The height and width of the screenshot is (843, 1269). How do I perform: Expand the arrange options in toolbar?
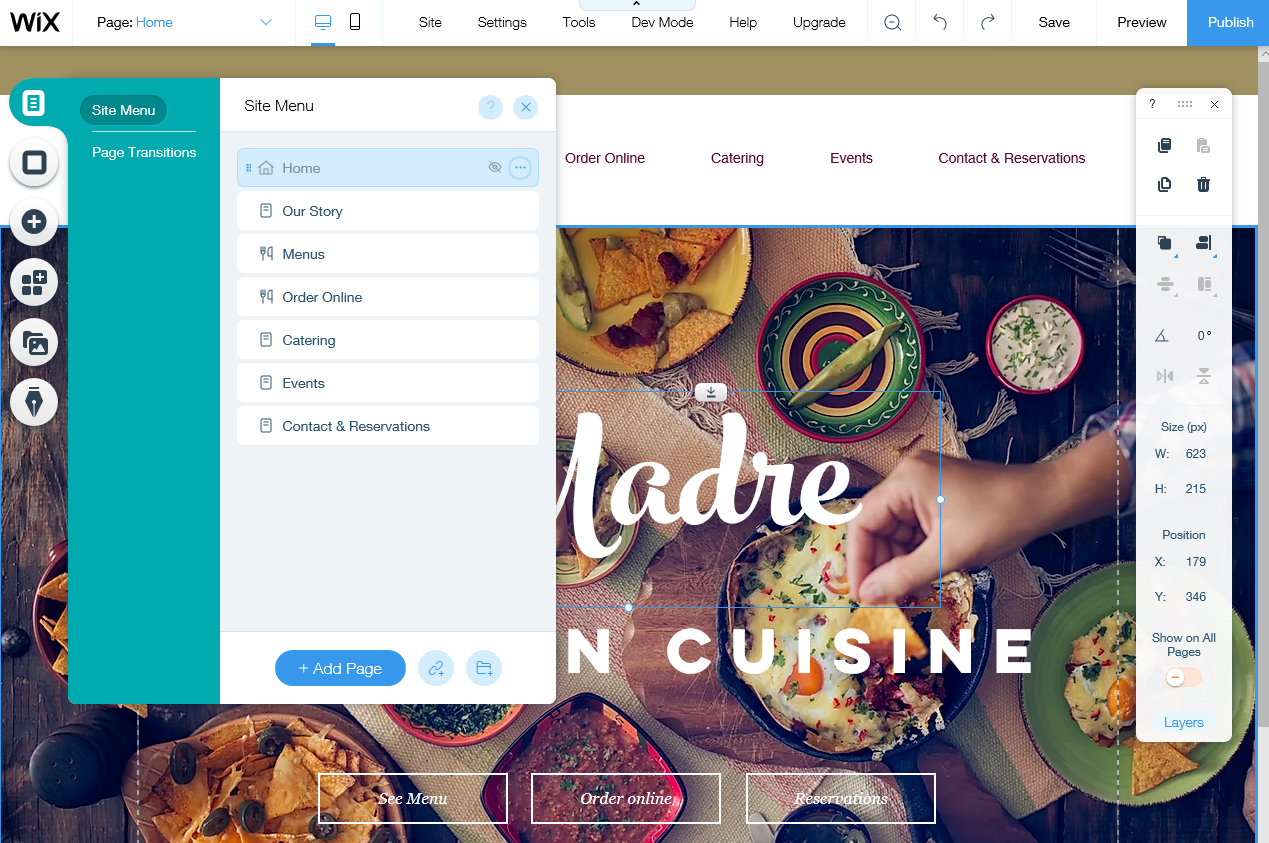(1165, 244)
